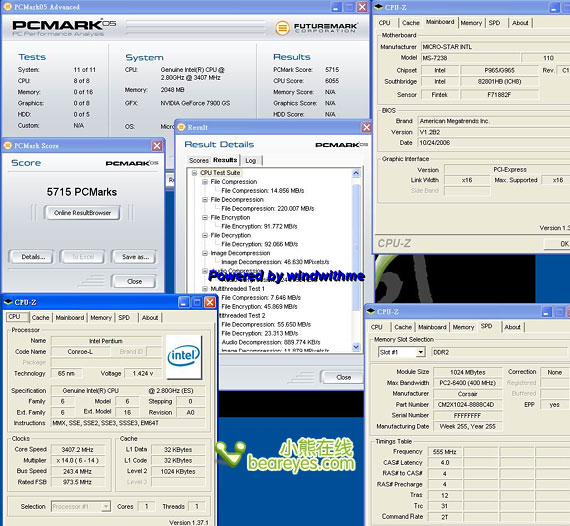This screenshot has width=570, height=526.
Task: Click 'File Decompression: 220.007 MB/s' result row
Action: click(268, 208)
